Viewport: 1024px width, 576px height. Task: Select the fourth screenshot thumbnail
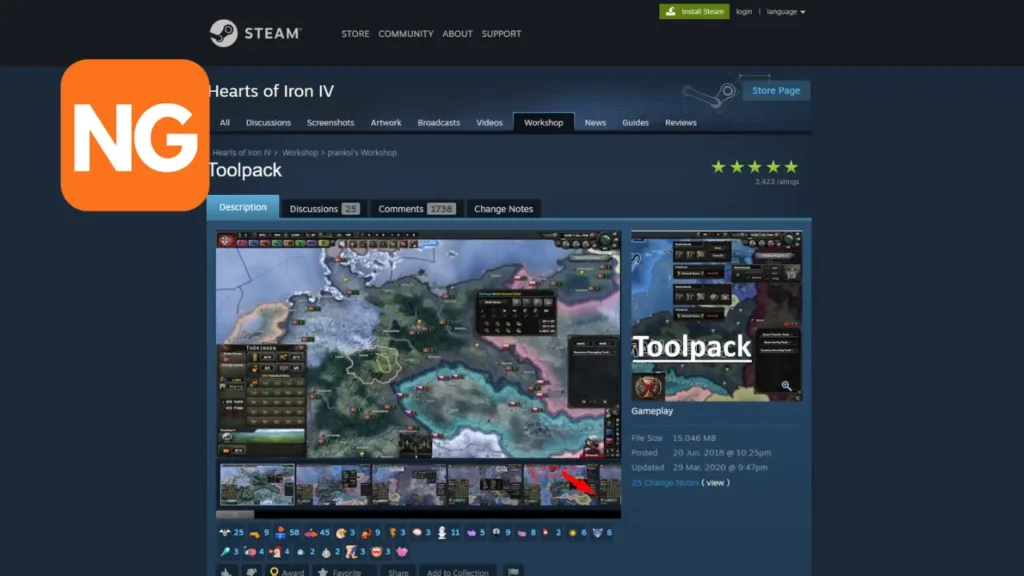tap(485, 485)
